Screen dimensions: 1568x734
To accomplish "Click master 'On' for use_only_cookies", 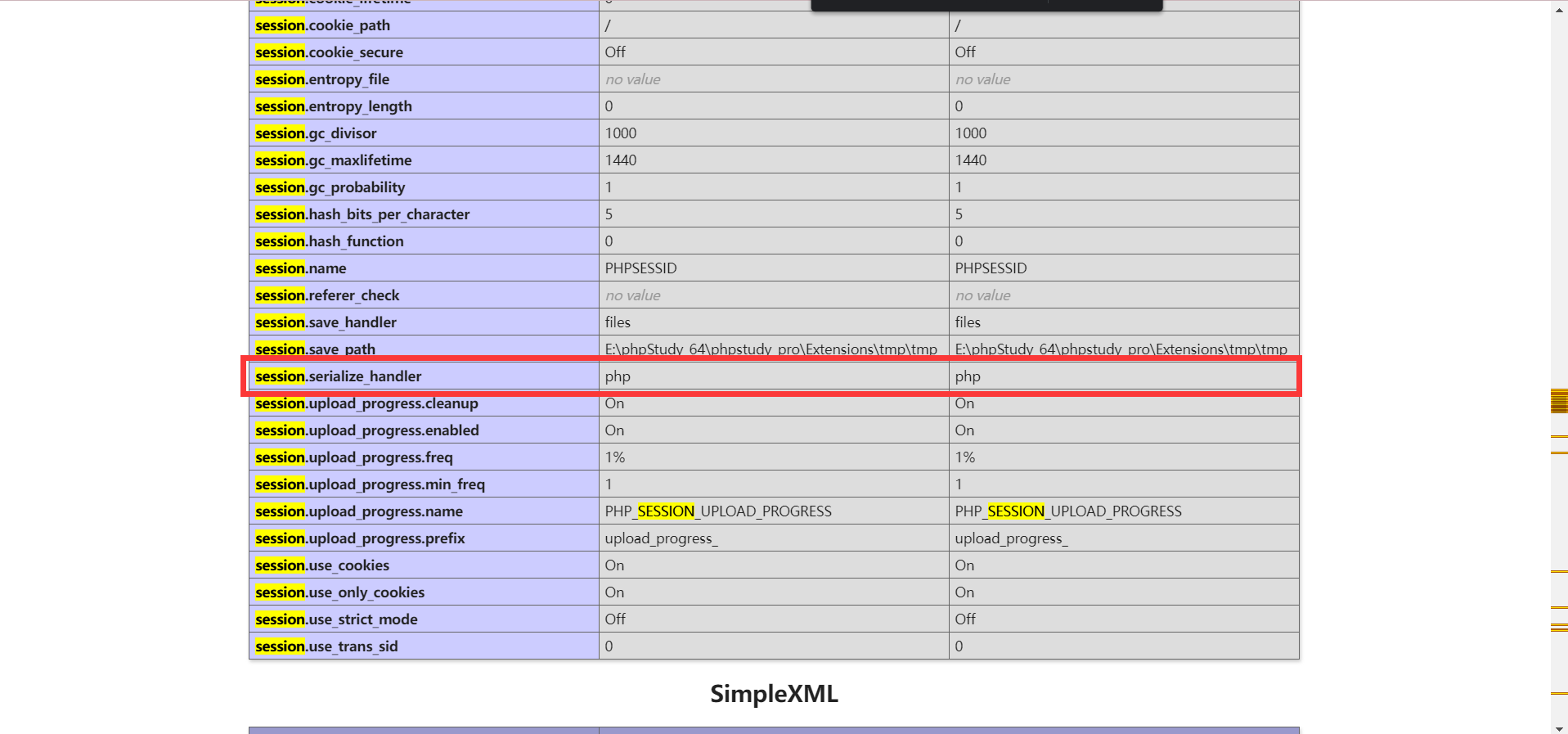I will pyautogui.click(x=964, y=592).
